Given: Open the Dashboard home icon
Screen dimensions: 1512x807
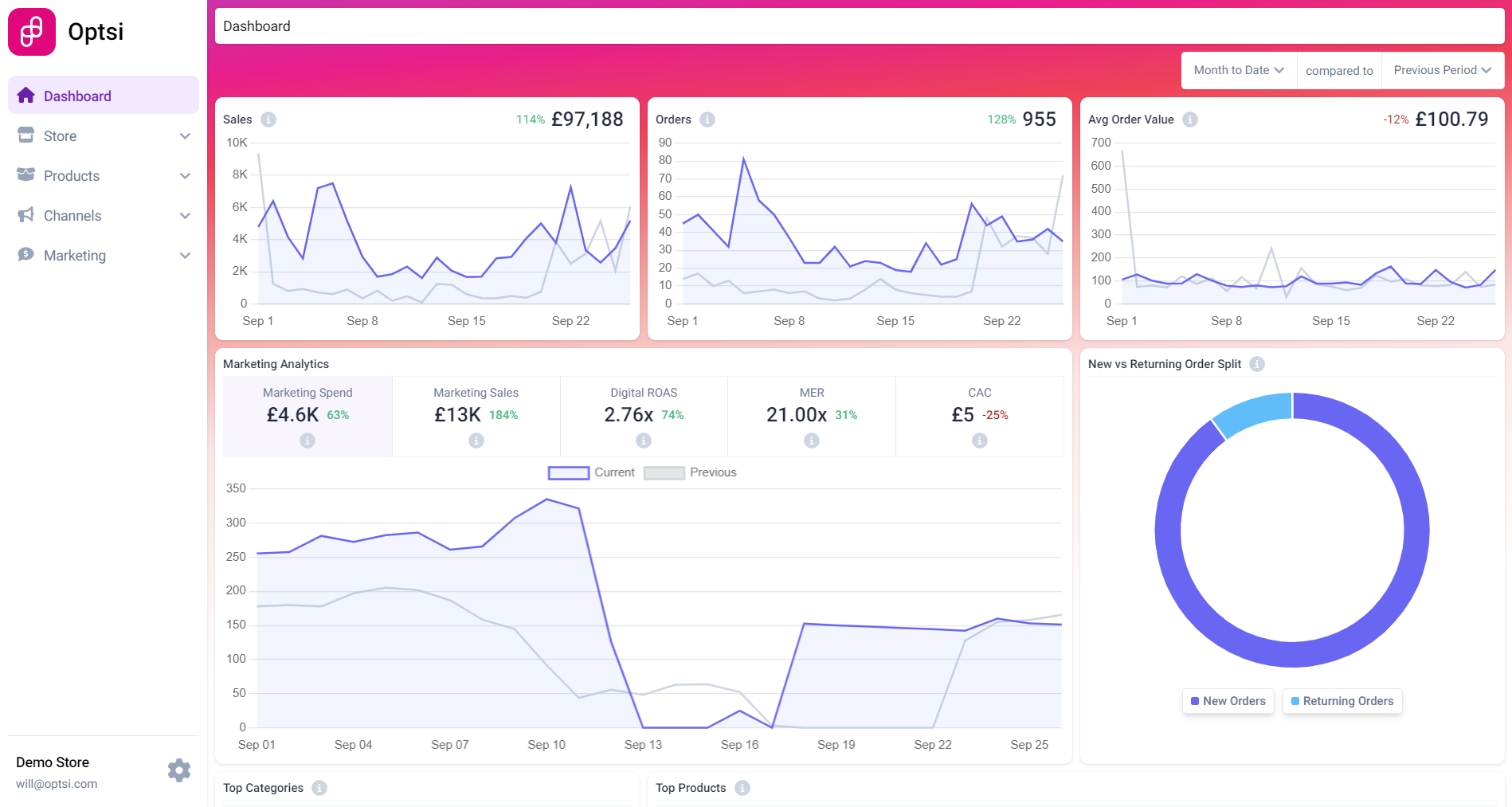Looking at the screenshot, I should point(25,96).
